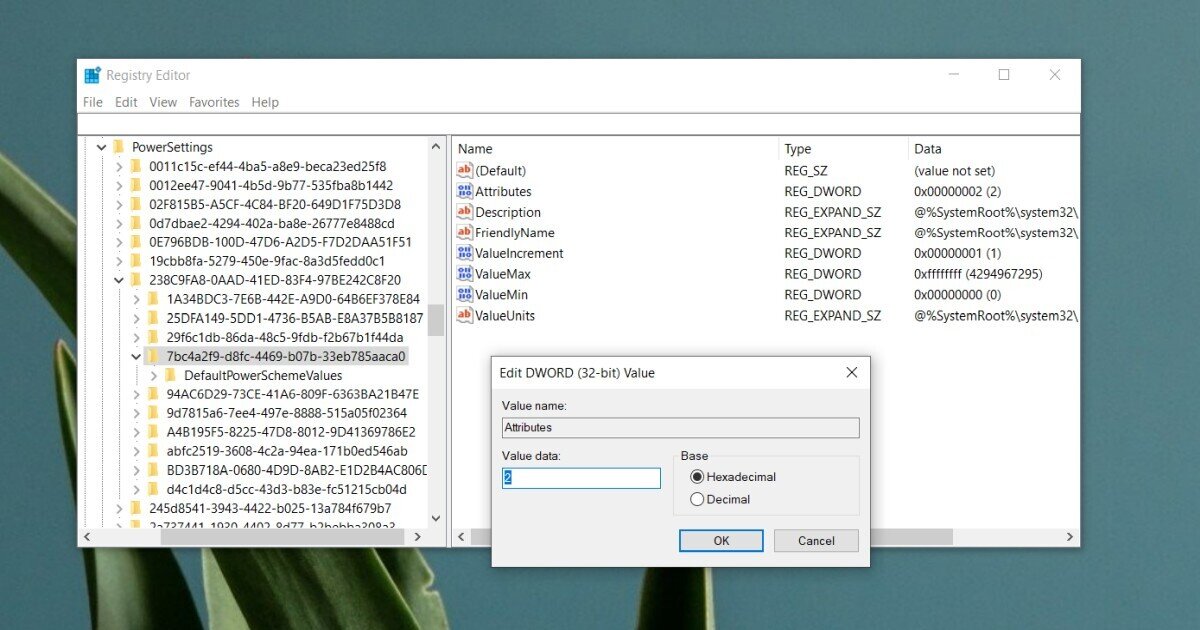Click the folder icon for 94AC6D29-73CE key

pyautogui.click(x=153, y=394)
